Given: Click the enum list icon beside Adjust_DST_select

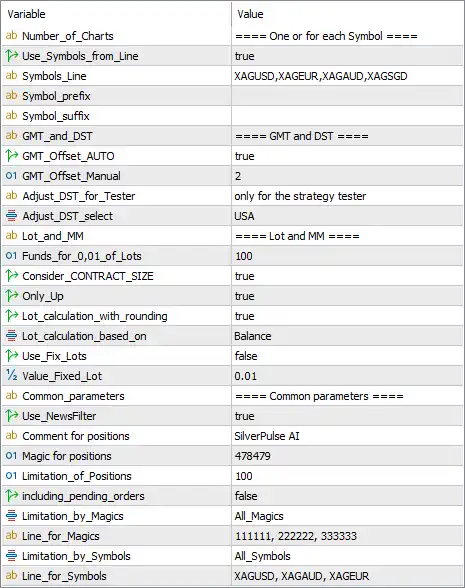Looking at the screenshot, I should pos(12,216).
